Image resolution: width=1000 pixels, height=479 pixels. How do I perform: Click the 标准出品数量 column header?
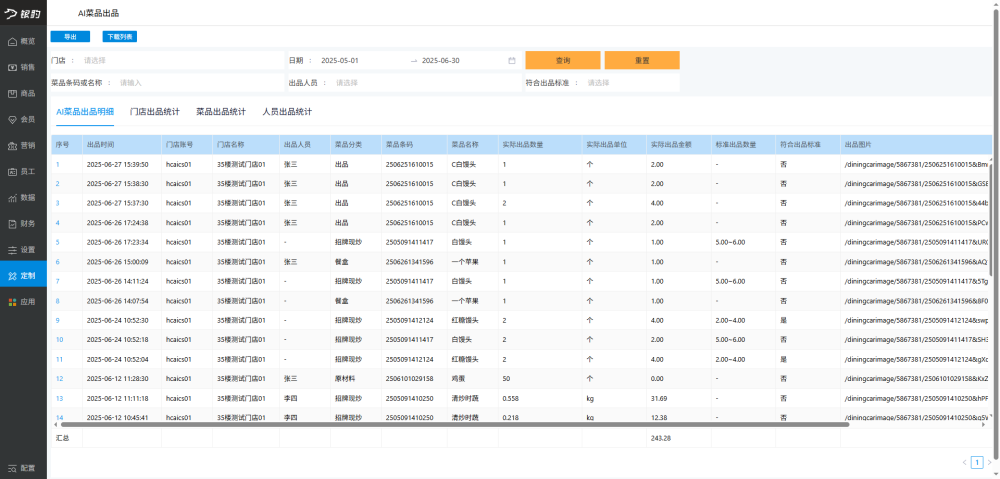(x=743, y=145)
